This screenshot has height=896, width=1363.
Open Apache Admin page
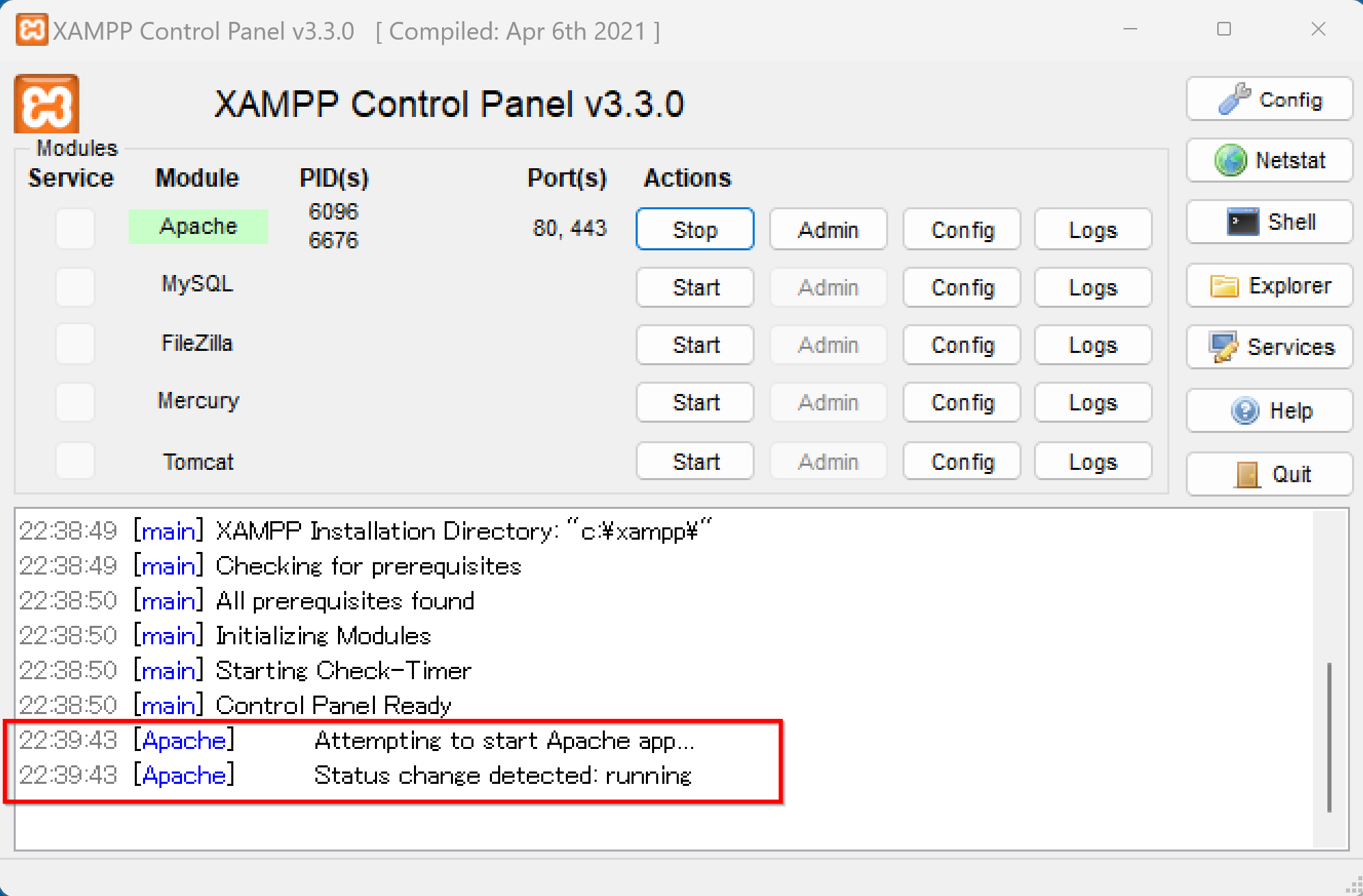(x=828, y=230)
